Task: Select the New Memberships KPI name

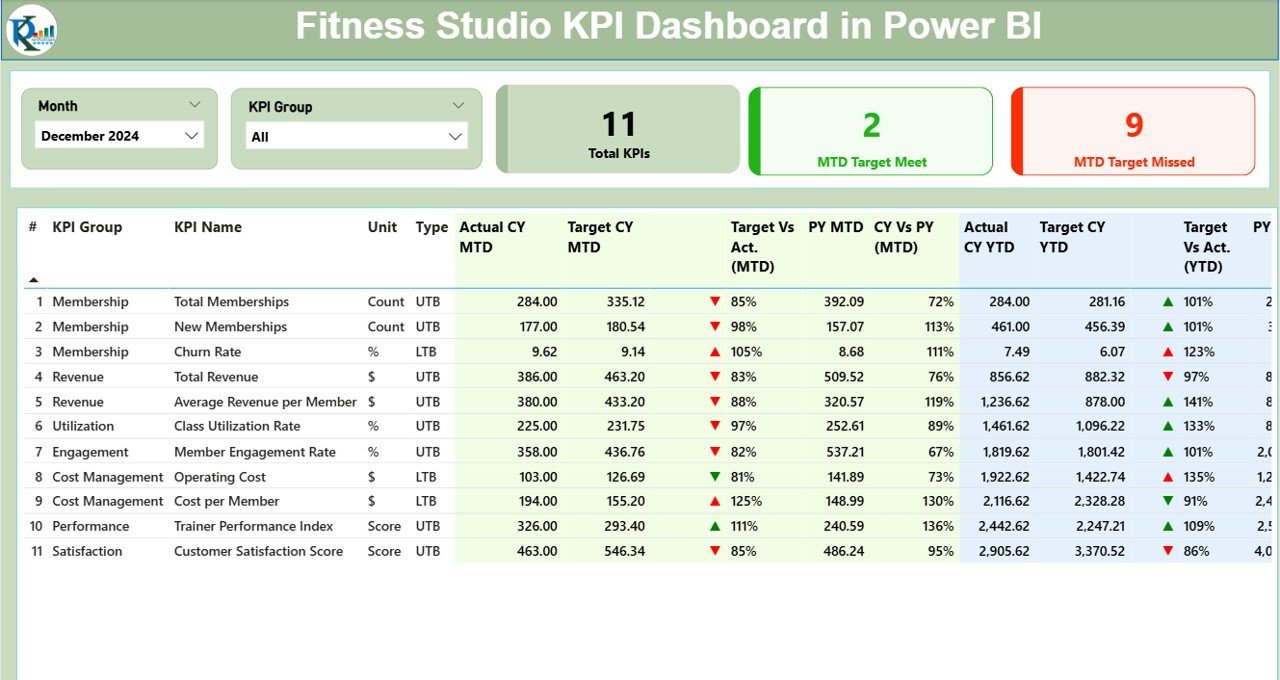Action: click(x=230, y=326)
